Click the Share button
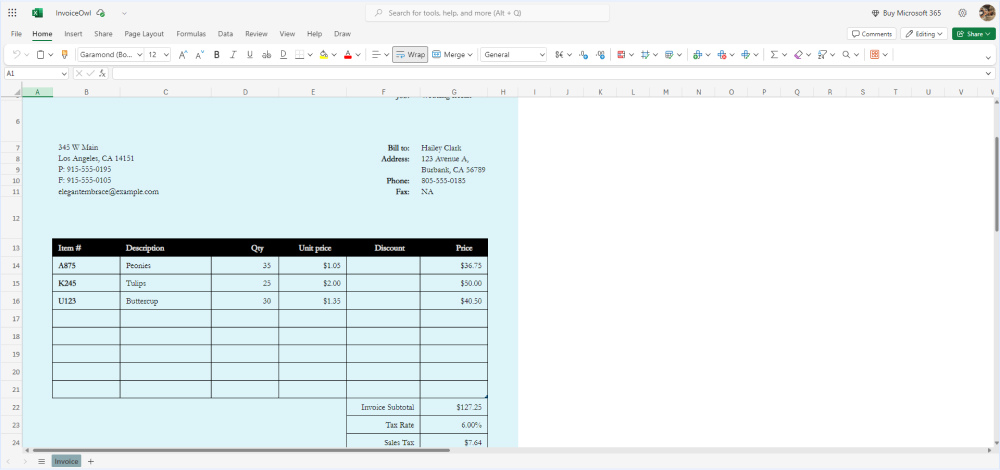This screenshot has width=1000, height=470. (x=972, y=34)
